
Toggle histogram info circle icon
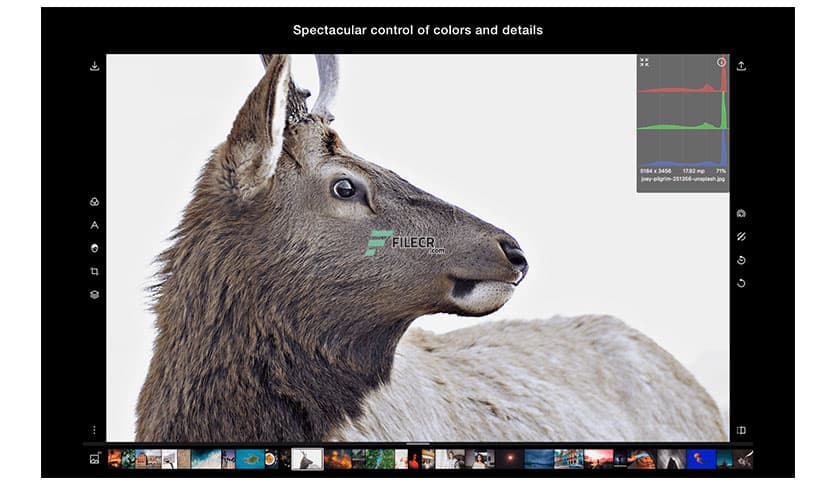[721, 62]
